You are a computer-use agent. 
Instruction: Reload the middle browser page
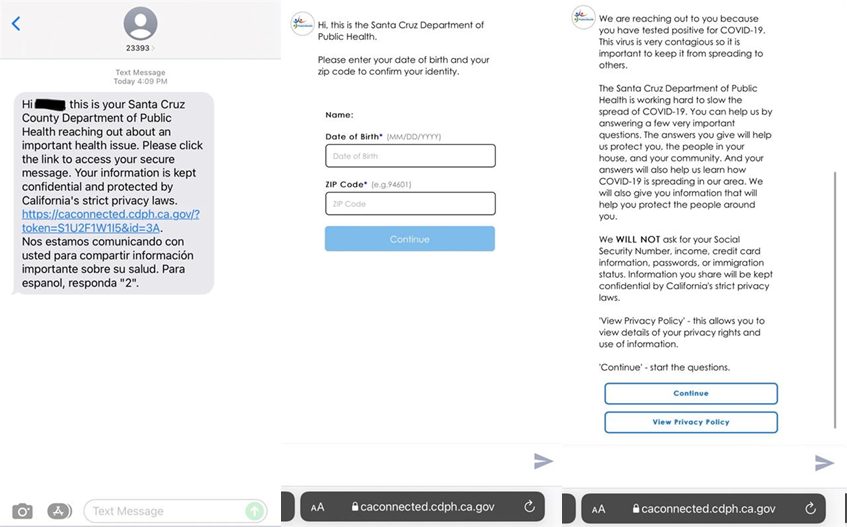[x=529, y=506]
